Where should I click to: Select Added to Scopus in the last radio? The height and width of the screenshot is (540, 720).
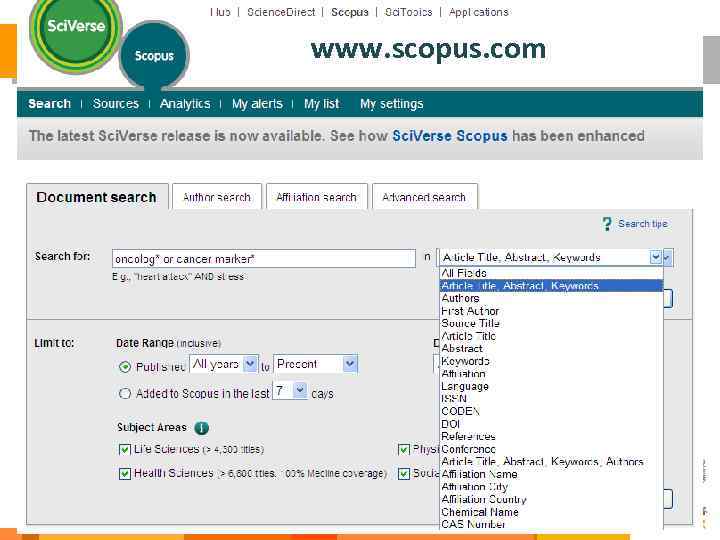(125, 394)
